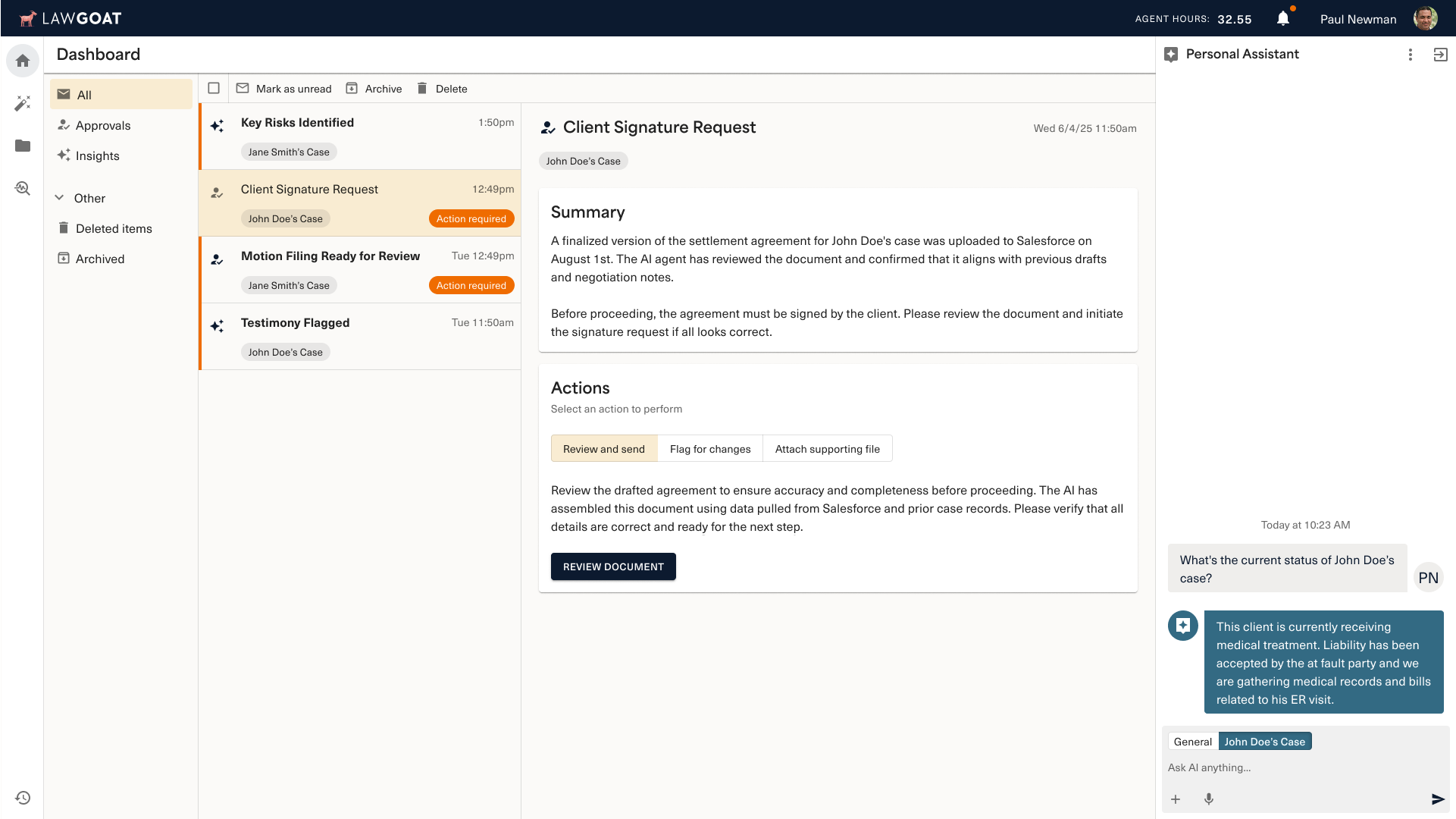Click the send message icon in the assistant chat

1438,799
